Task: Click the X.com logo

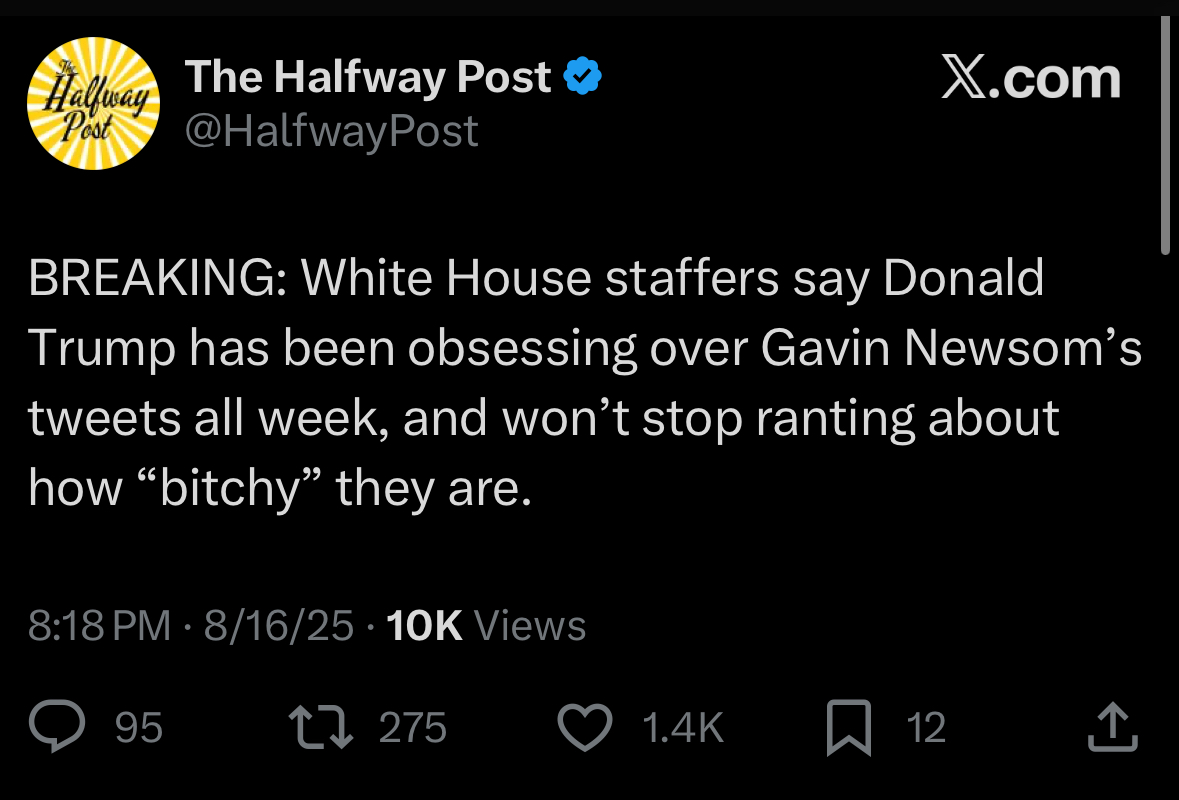Action: 1031,79
